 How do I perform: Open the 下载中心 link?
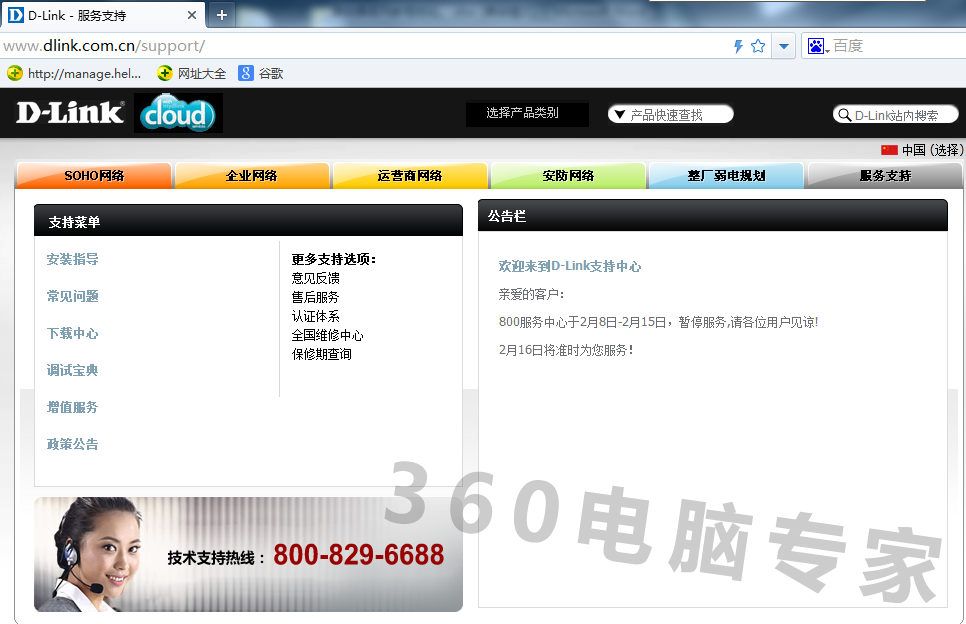pos(72,333)
